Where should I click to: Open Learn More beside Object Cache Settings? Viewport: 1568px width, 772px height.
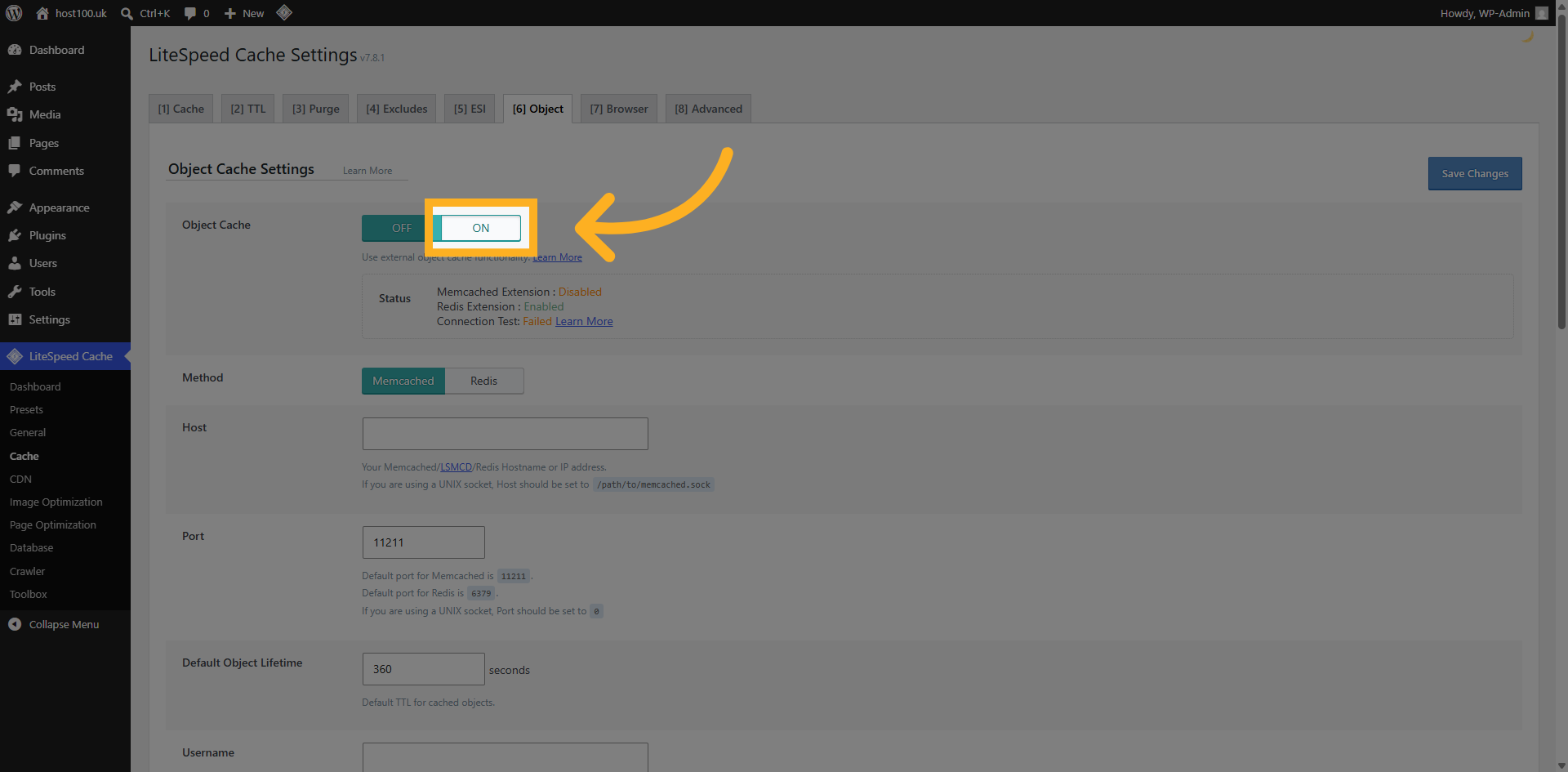[367, 171]
